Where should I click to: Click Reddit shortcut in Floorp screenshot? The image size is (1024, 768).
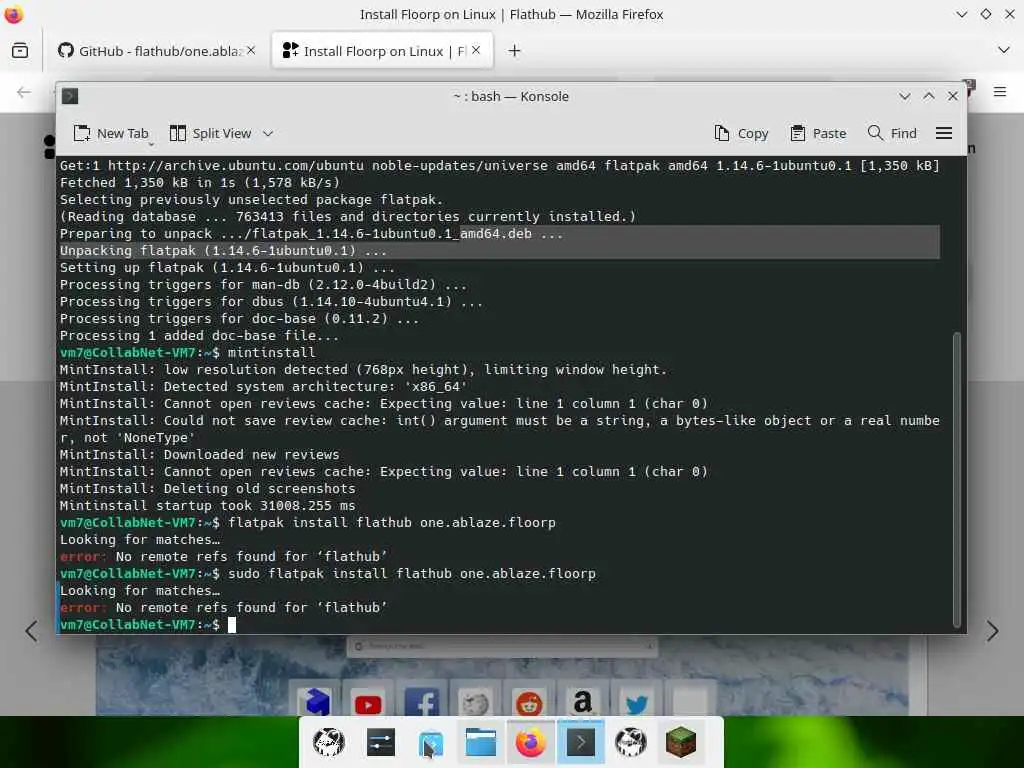pyautogui.click(x=529, y=703)
